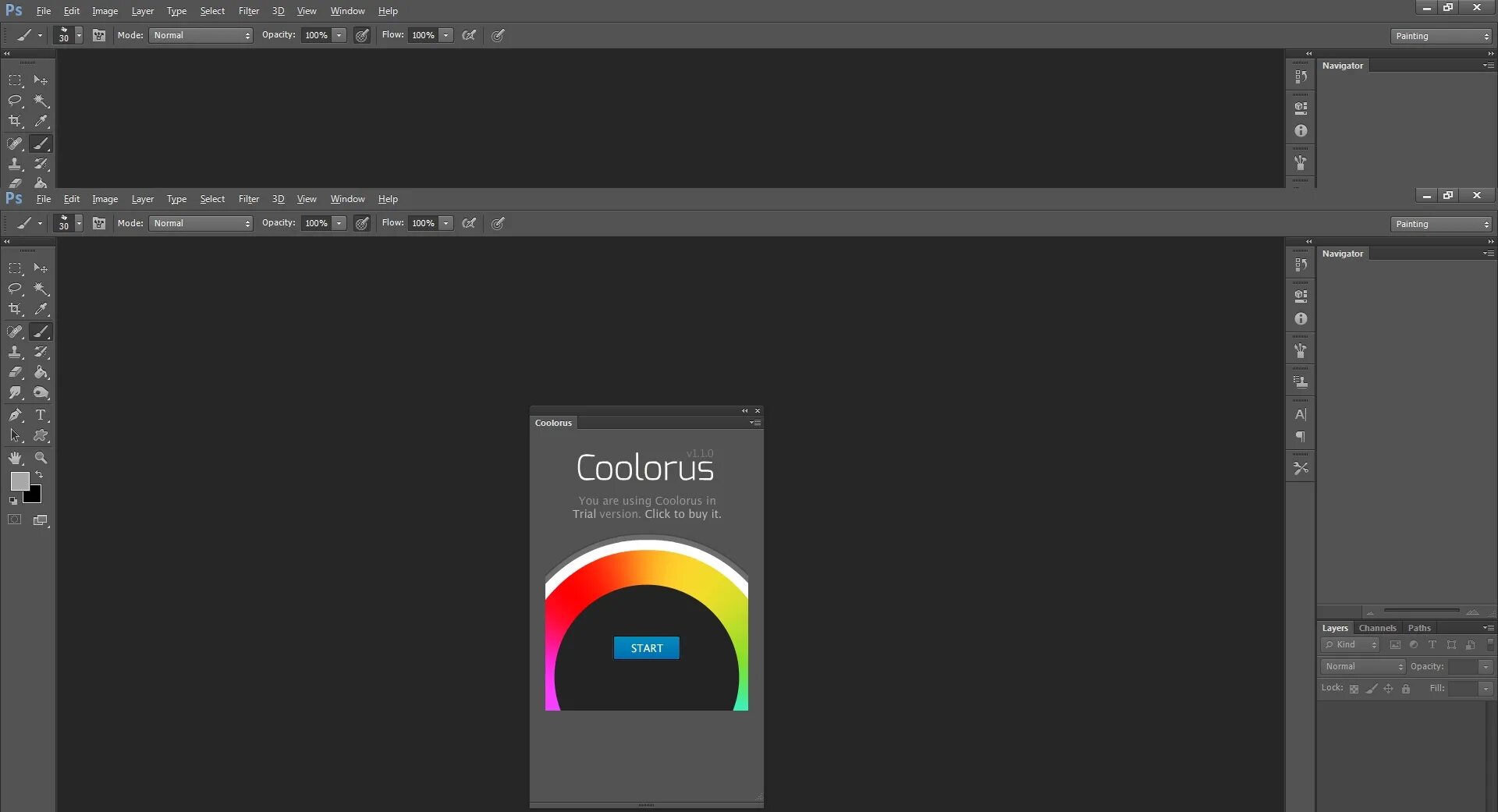The height and width of the screenshot is (812, 1498).
Task: Open the Navigator panel options menu in front window
Action: point(1489,254)
